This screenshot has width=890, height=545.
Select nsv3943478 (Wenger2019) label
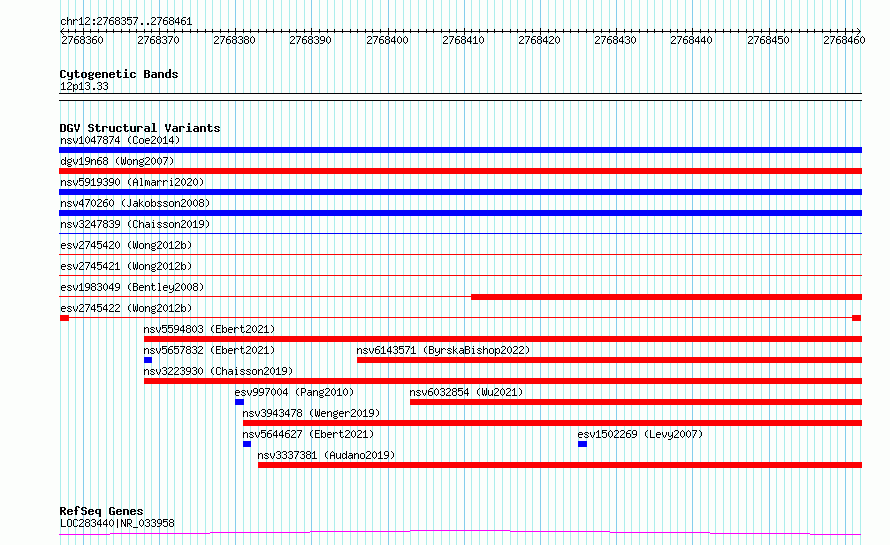pos(311,413)
